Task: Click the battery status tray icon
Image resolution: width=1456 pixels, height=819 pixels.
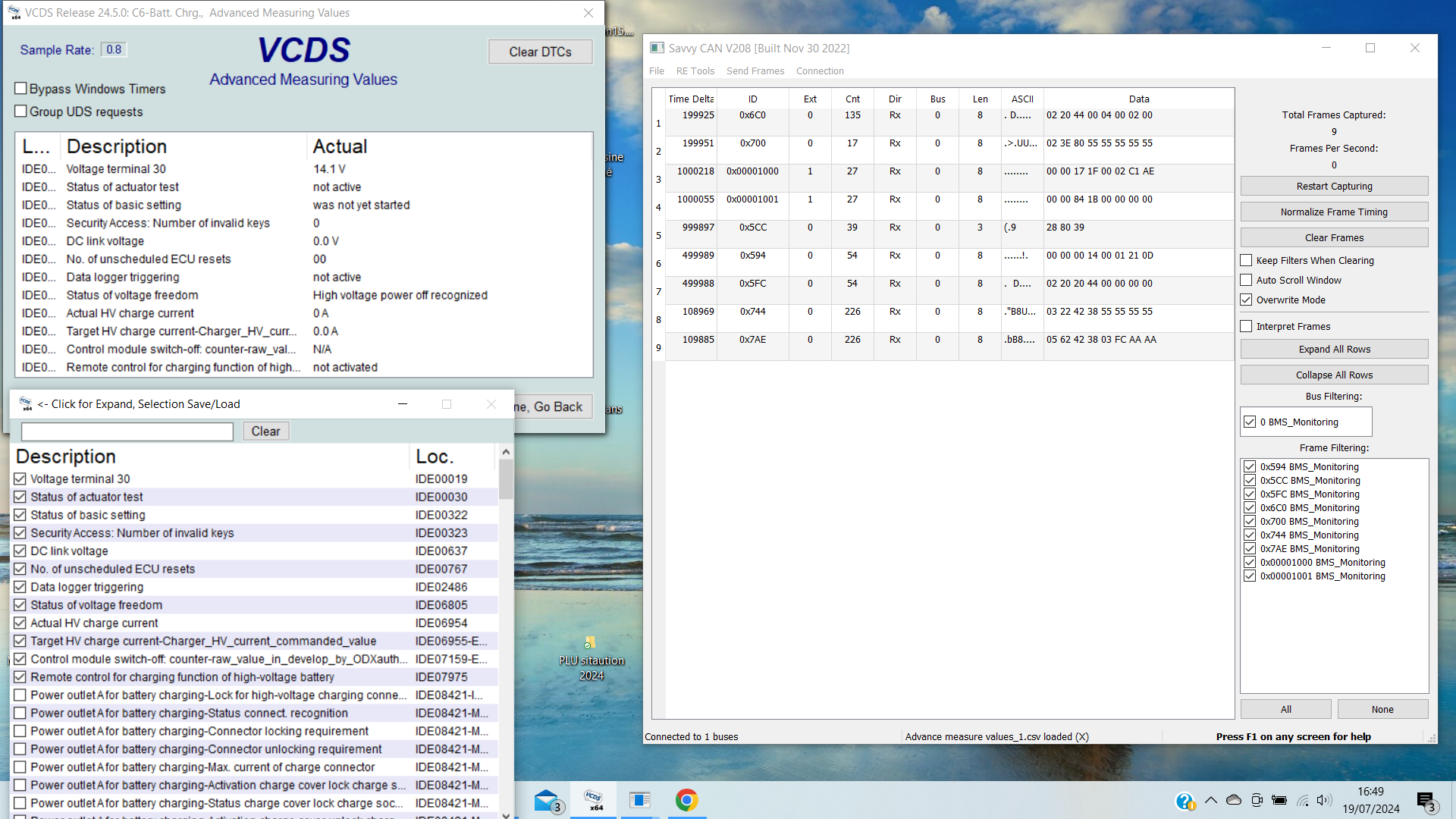Action: tap(1279, 800)
